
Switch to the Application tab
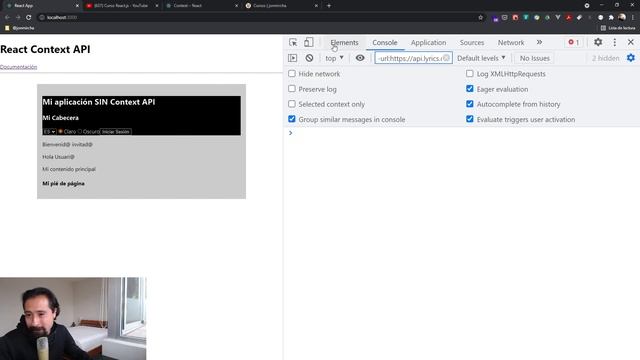[428, 42]
